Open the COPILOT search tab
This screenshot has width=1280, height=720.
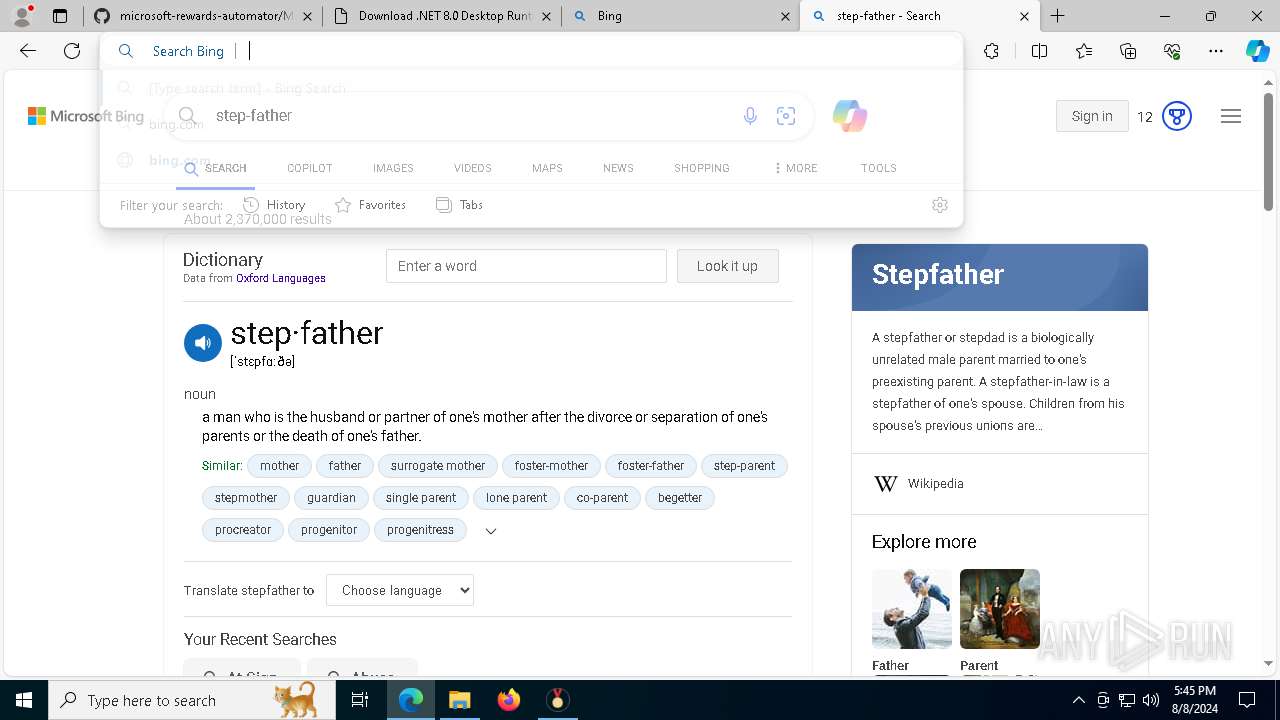coord(309,168)
